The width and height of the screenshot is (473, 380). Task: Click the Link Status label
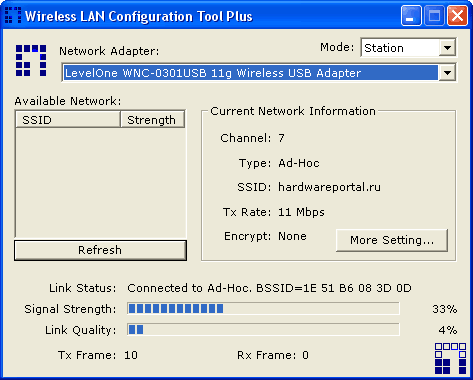[82, 288]
